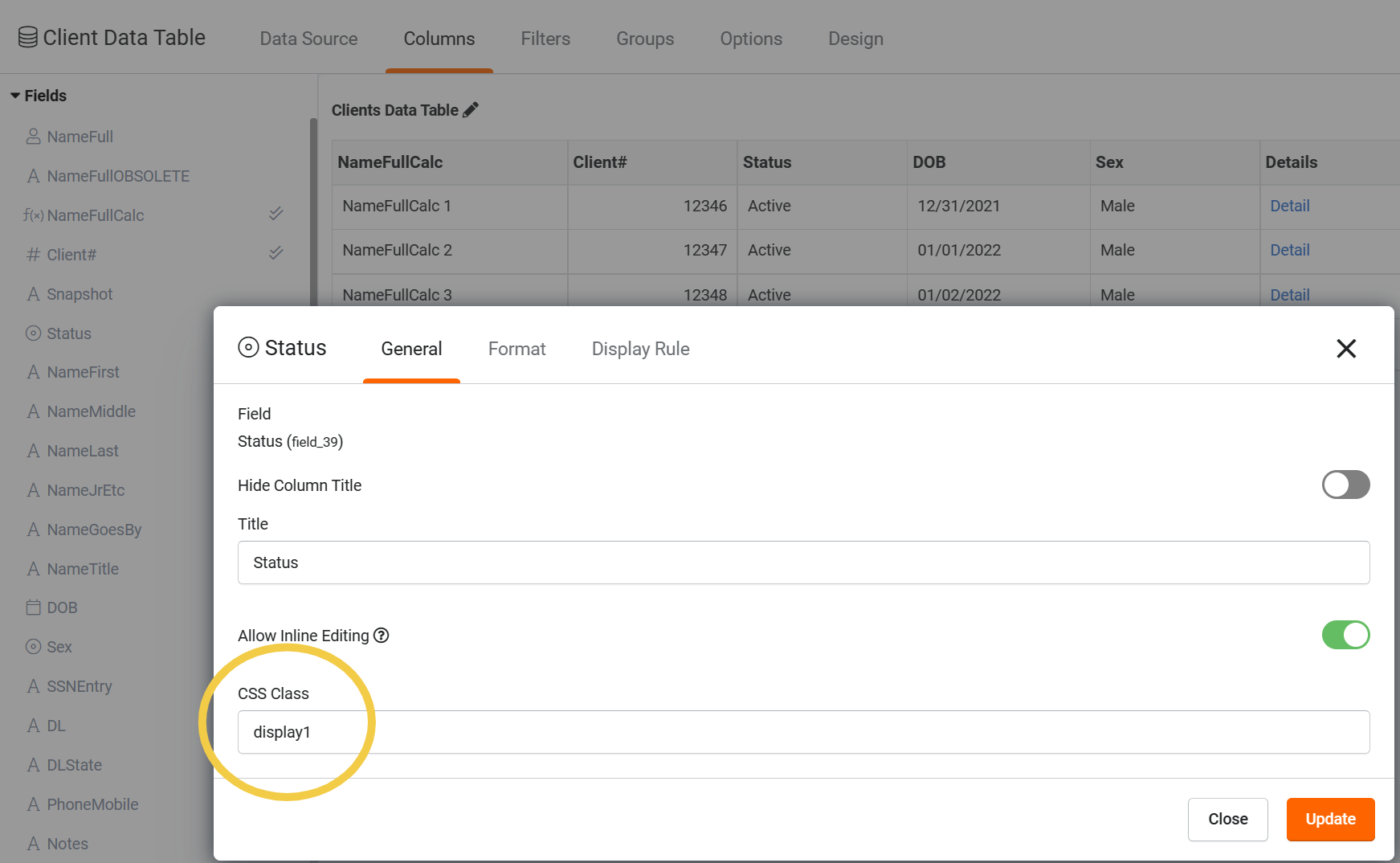Image resolution: width=1400 pixels, height=863 pixels.
Task: Collapse the Fields section arrow
Action: tap(15, 96)
